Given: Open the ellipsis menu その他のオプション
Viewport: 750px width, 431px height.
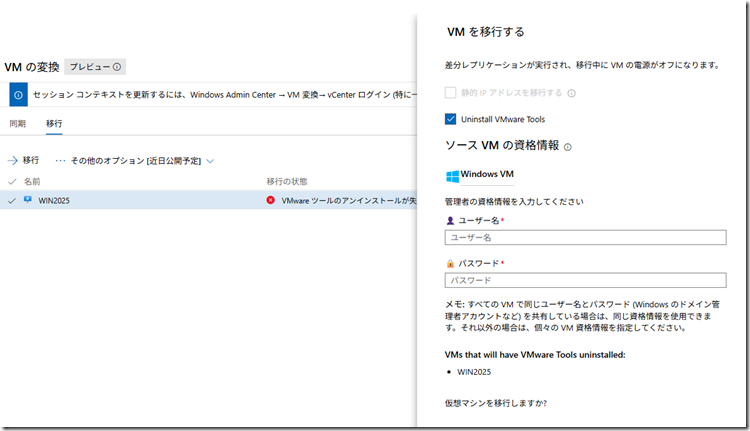Looking at the screenshot, I should pyautogui.click(x=60, y=160).
